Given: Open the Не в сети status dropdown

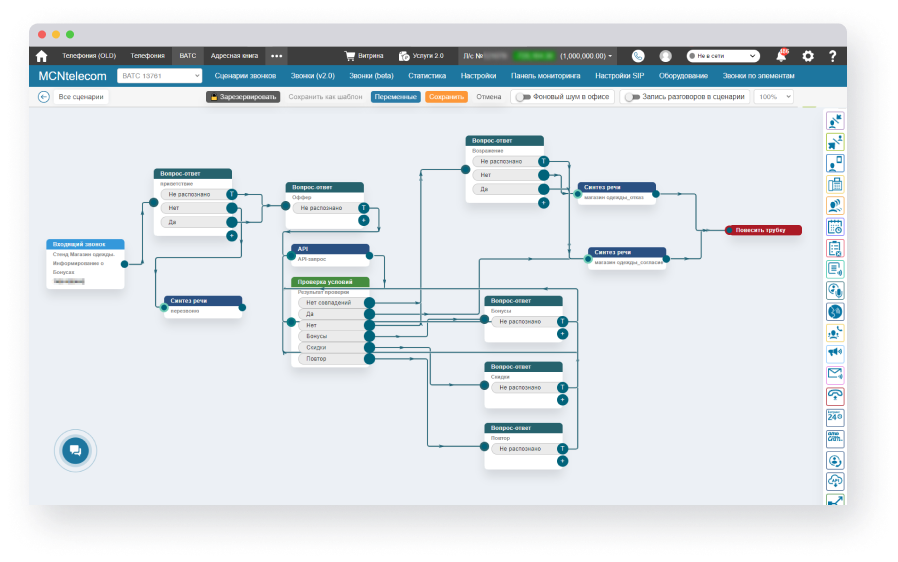Looking at the screenshot, I should point(723,56).
